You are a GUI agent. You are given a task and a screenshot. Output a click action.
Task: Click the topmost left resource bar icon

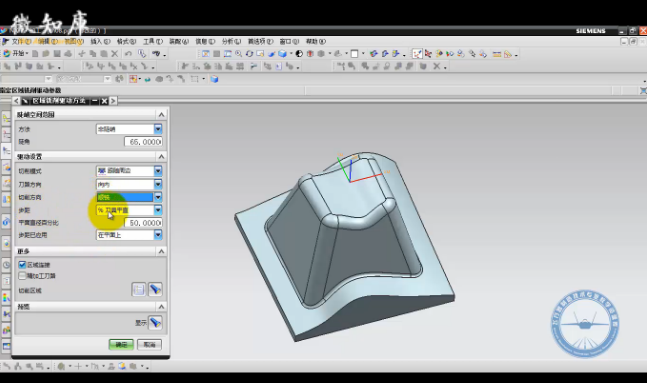coord(6,118)
